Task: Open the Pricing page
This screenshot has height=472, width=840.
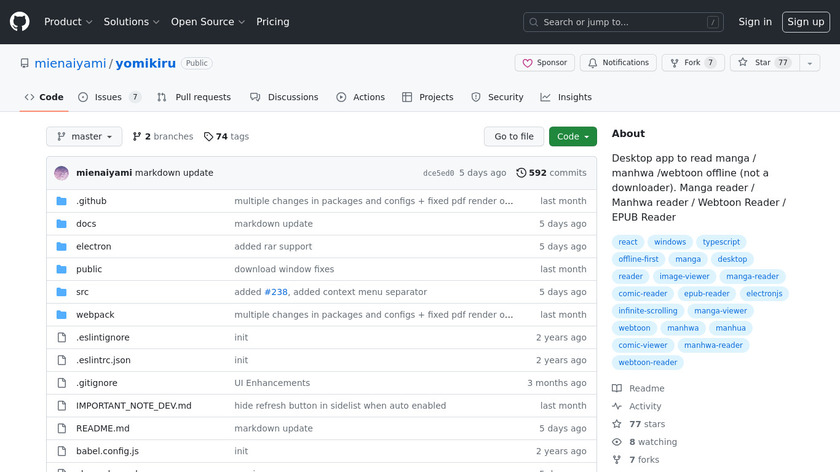Action: pos(273,22)
